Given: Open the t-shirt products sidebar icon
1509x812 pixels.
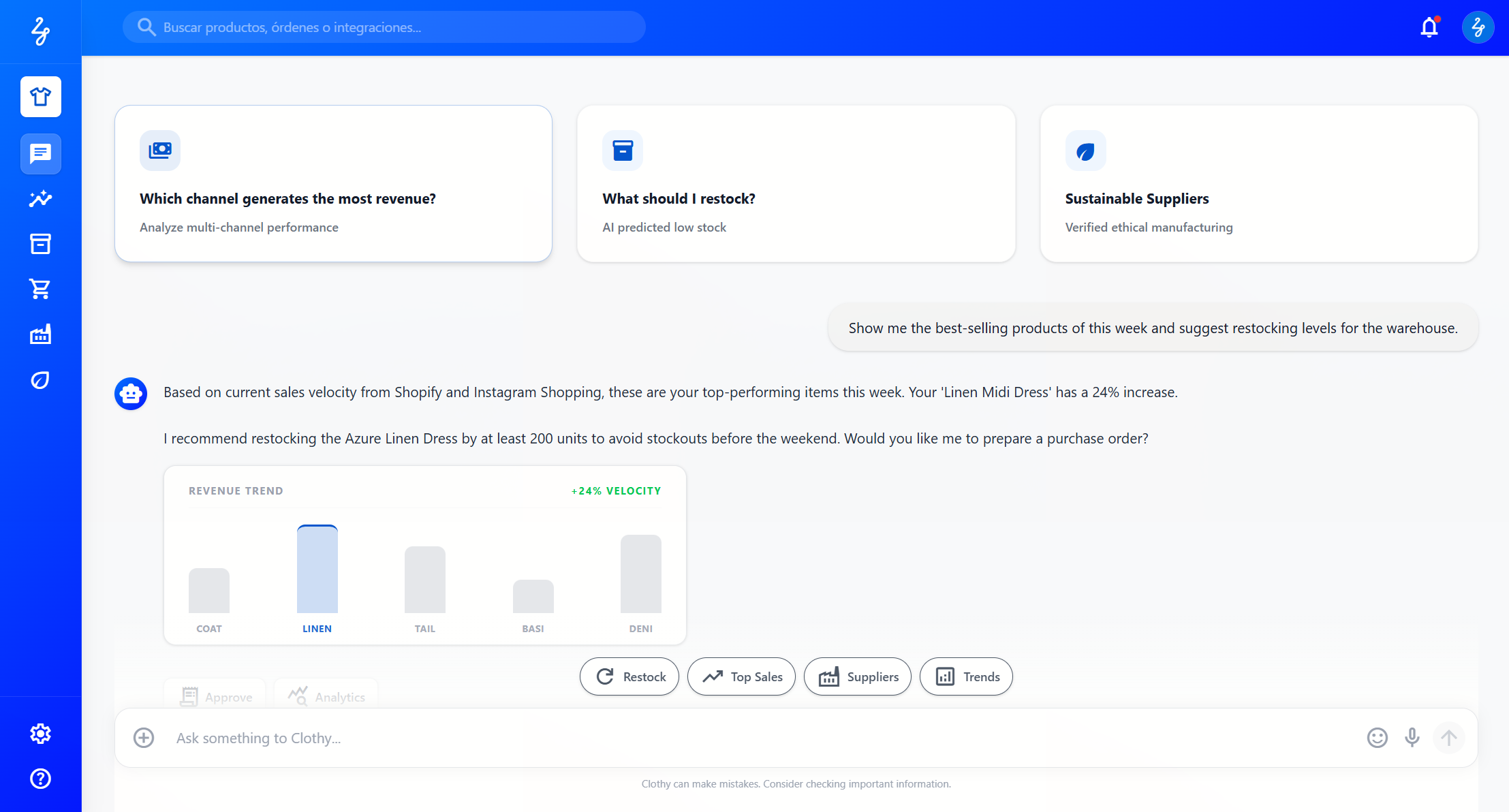Looking at the screenshot, I should tap(40, 97).
